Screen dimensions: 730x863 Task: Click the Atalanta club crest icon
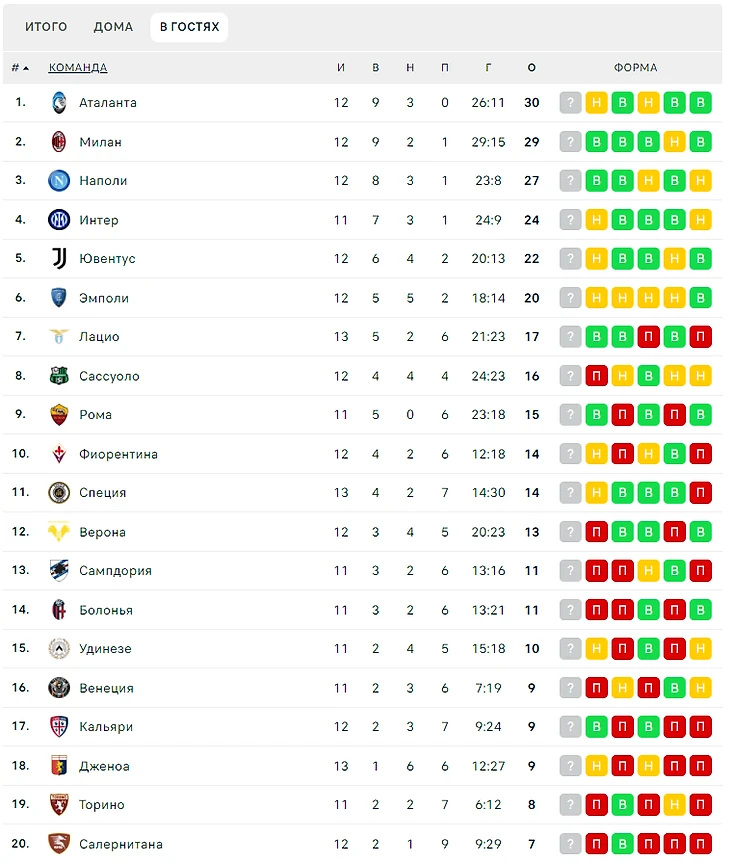coord(59,102)
